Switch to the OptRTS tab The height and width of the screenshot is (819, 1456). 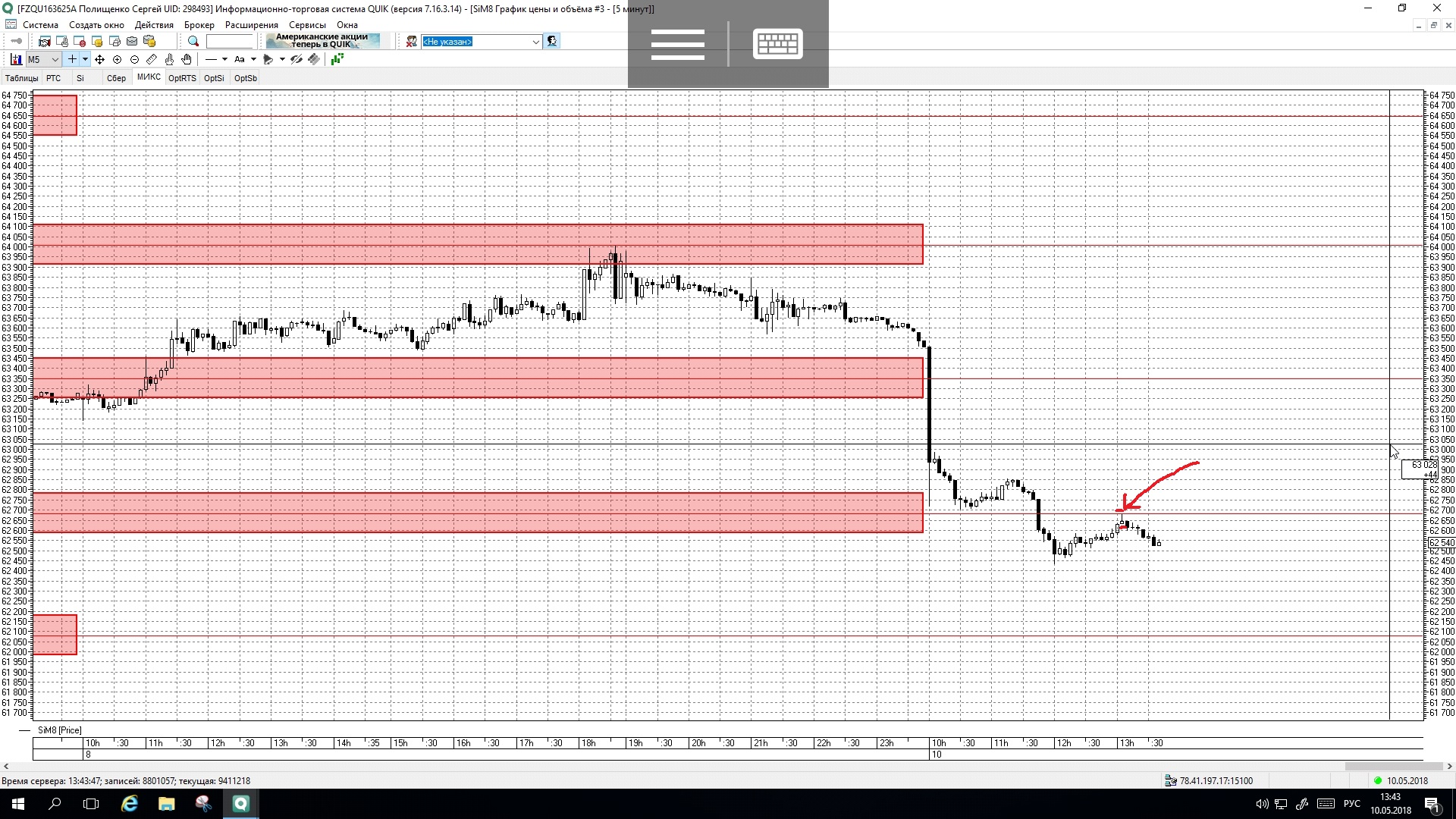pos(182,78)
